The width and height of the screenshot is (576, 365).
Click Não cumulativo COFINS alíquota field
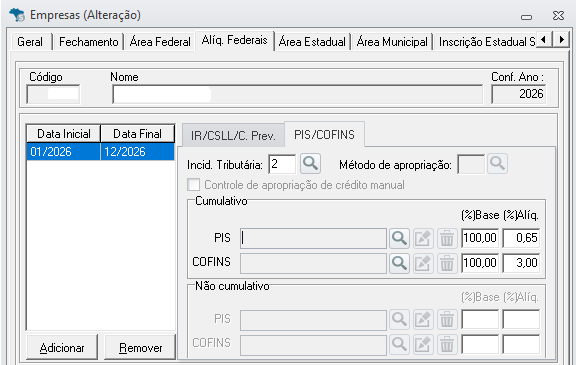(521, 344)
